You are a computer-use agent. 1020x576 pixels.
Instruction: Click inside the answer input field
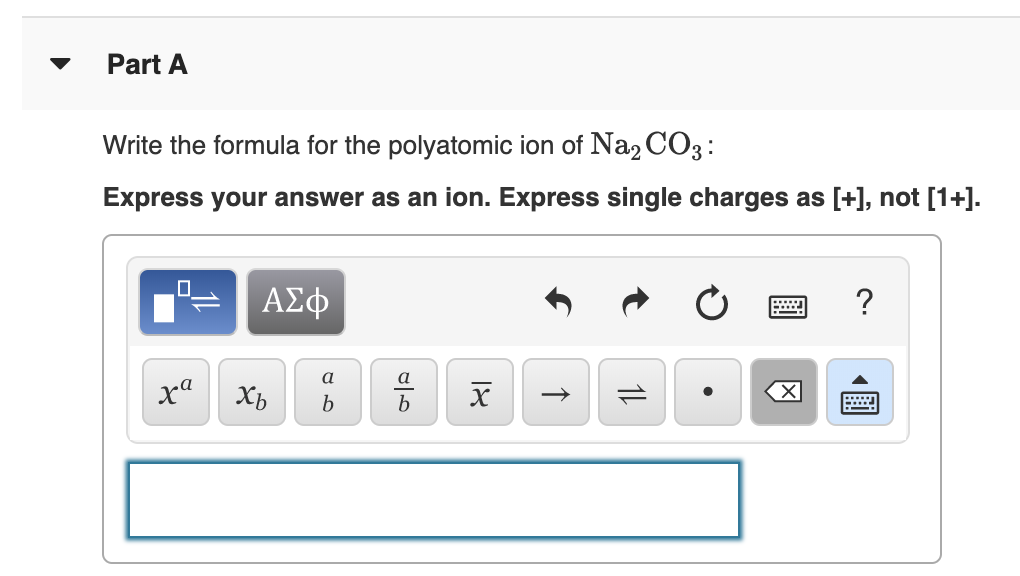[434, 500]
